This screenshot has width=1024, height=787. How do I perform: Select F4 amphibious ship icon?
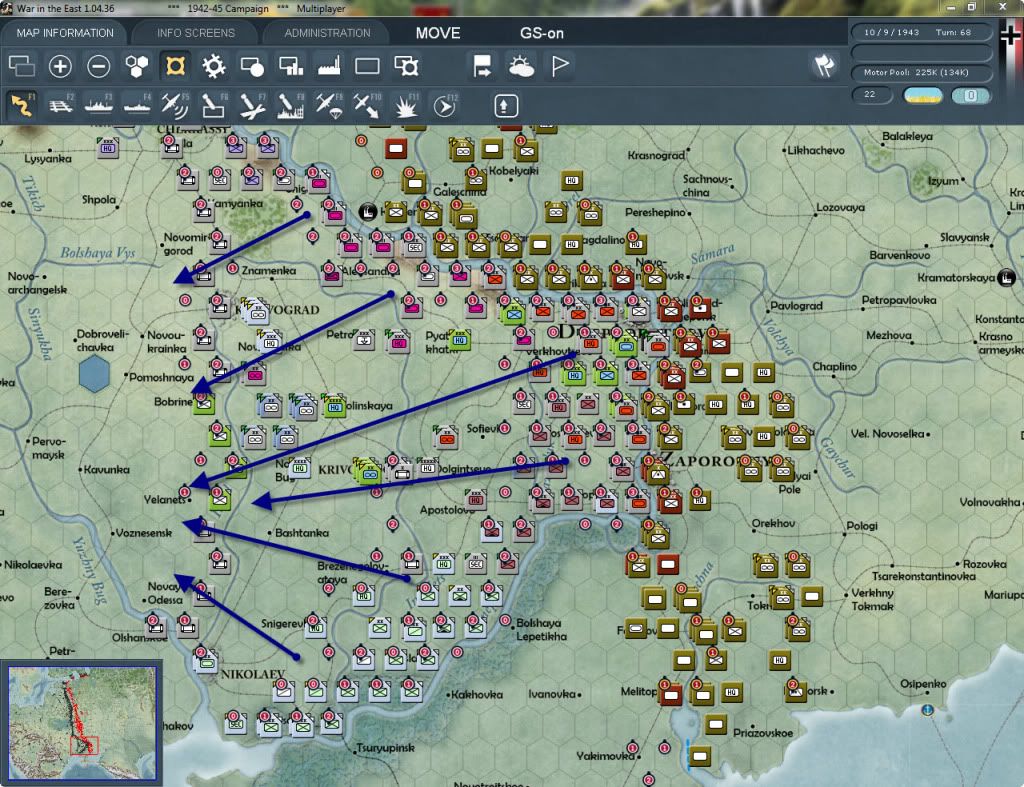pos(136,105)
